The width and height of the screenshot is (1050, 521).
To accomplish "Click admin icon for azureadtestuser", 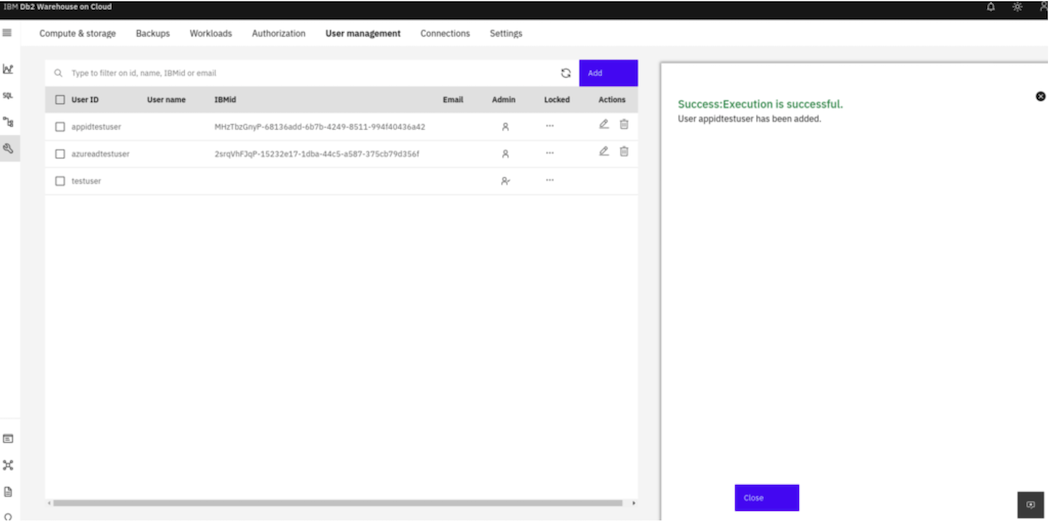I will (506, 153).
